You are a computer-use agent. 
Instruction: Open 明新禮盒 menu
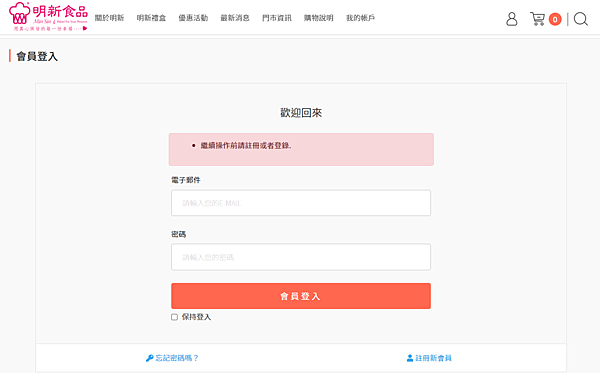point(151,18)
